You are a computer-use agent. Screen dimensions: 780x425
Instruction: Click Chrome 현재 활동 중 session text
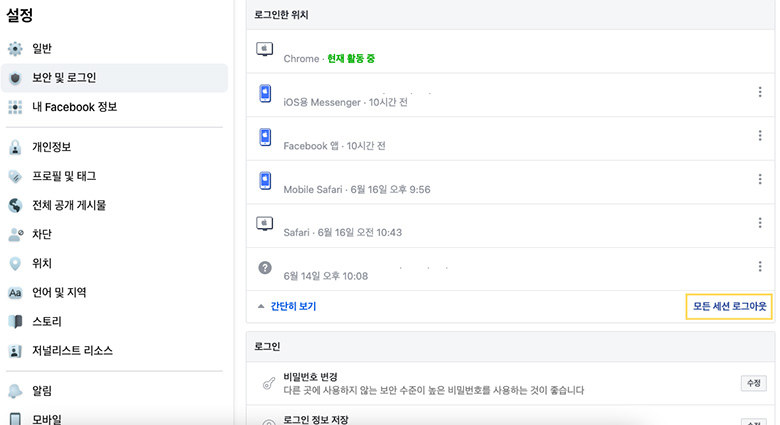pyautogui.click(x=329, y=59)
